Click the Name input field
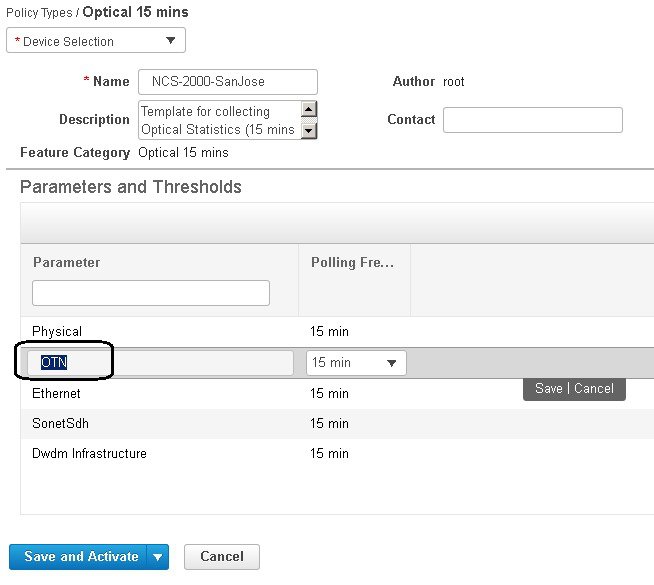The height and width of the screenshot is (585, 654). coord(228,82)
